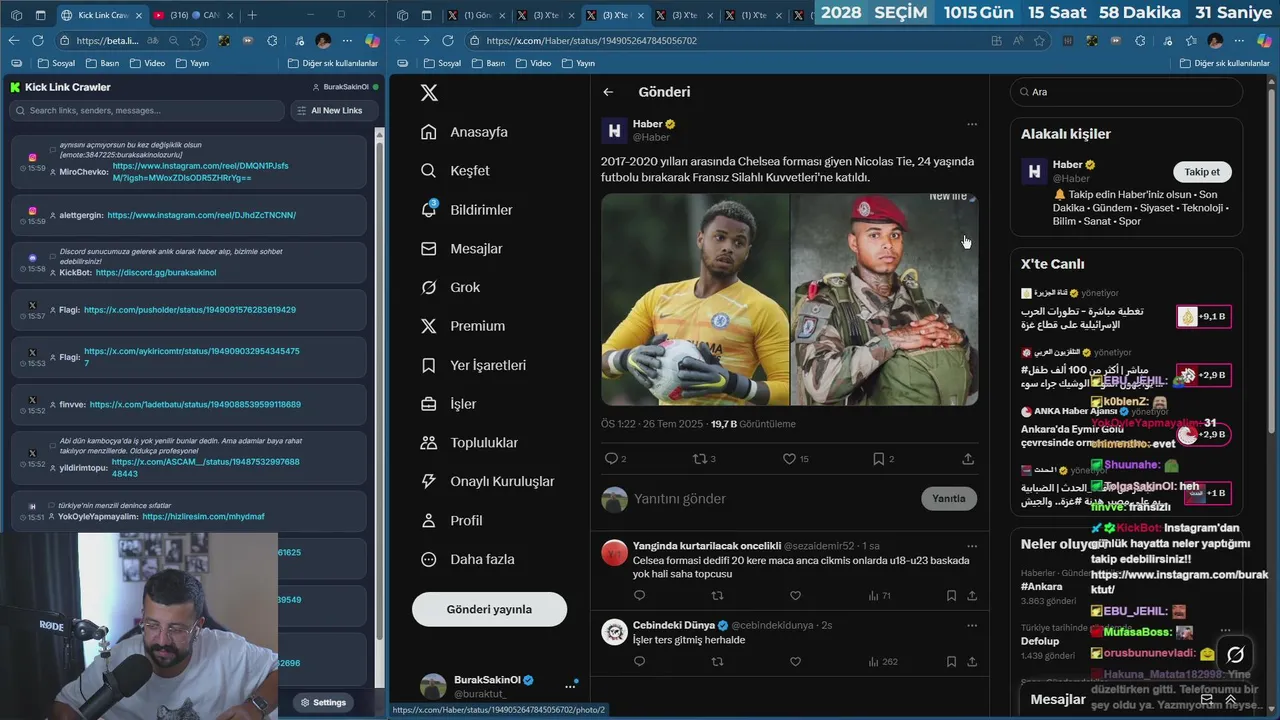This screenshot has height=720, width=1280.
Task: Open new tab in left browser
Action: (252, 15)
